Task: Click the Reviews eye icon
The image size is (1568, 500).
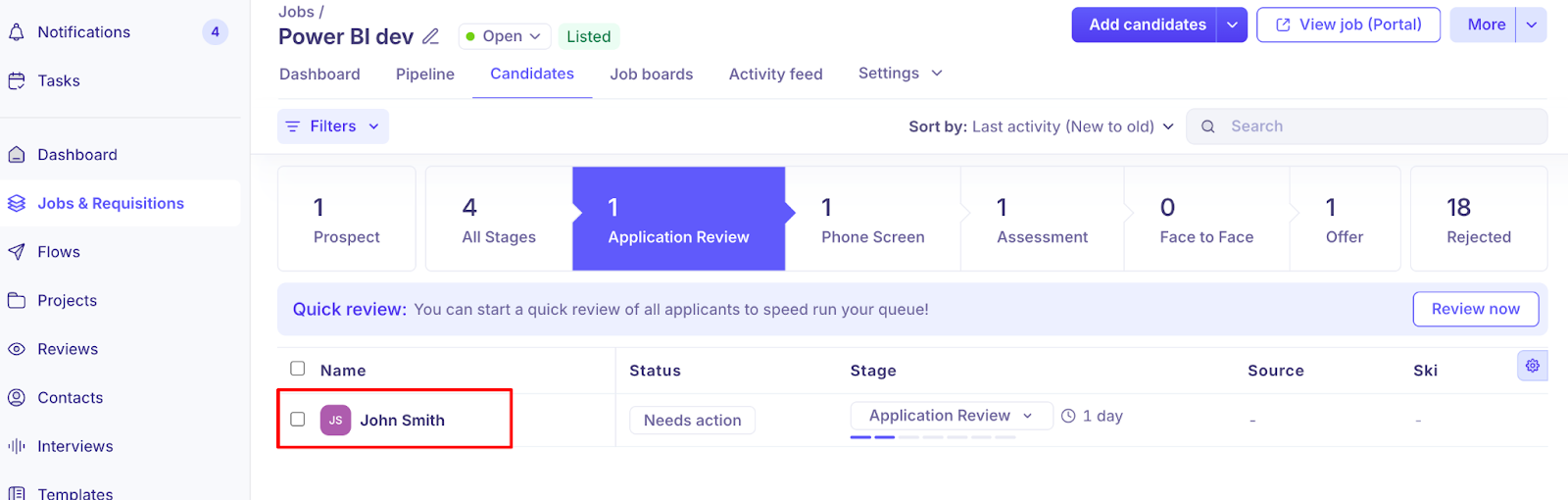Action: point(17,349)
